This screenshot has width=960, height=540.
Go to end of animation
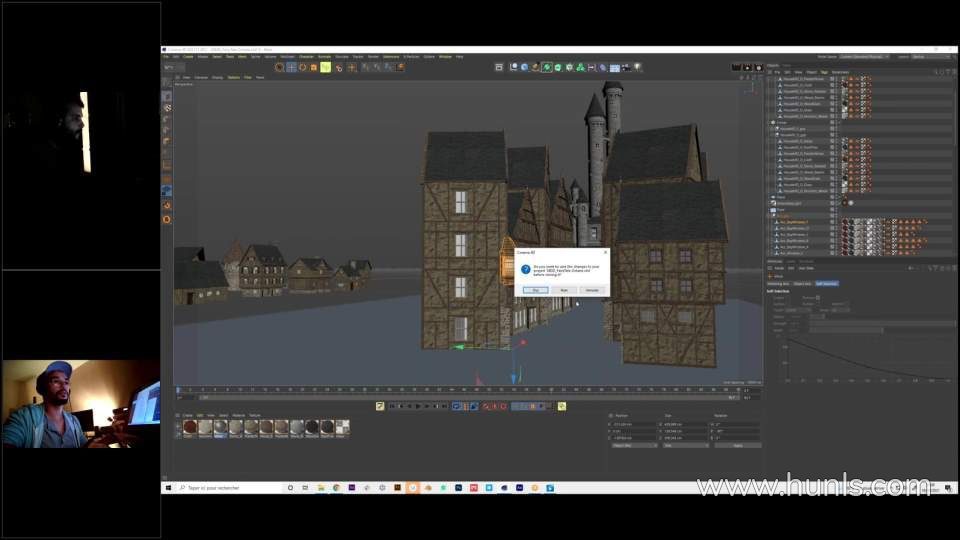coord(444,406)
